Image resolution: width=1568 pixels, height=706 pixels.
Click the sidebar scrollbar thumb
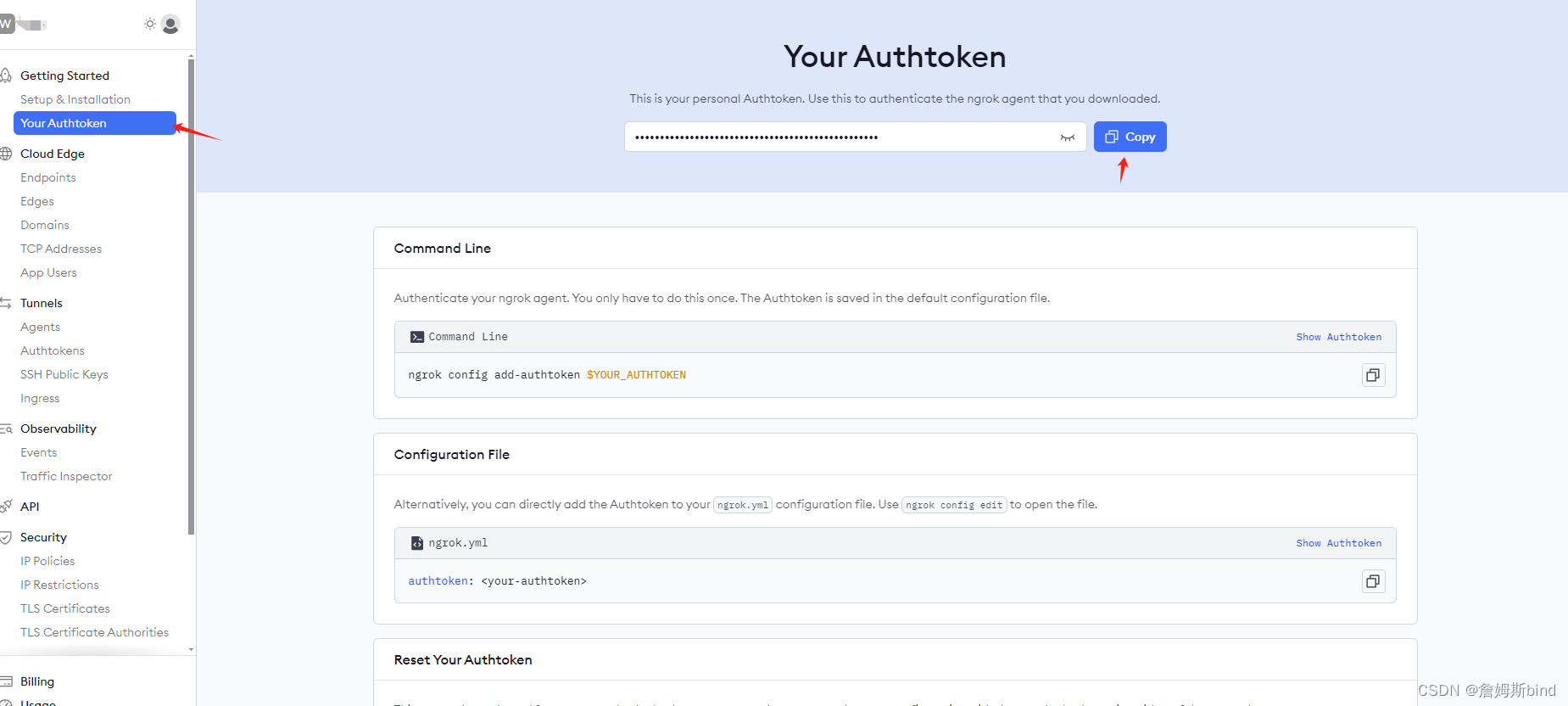(x=192, y=297)
